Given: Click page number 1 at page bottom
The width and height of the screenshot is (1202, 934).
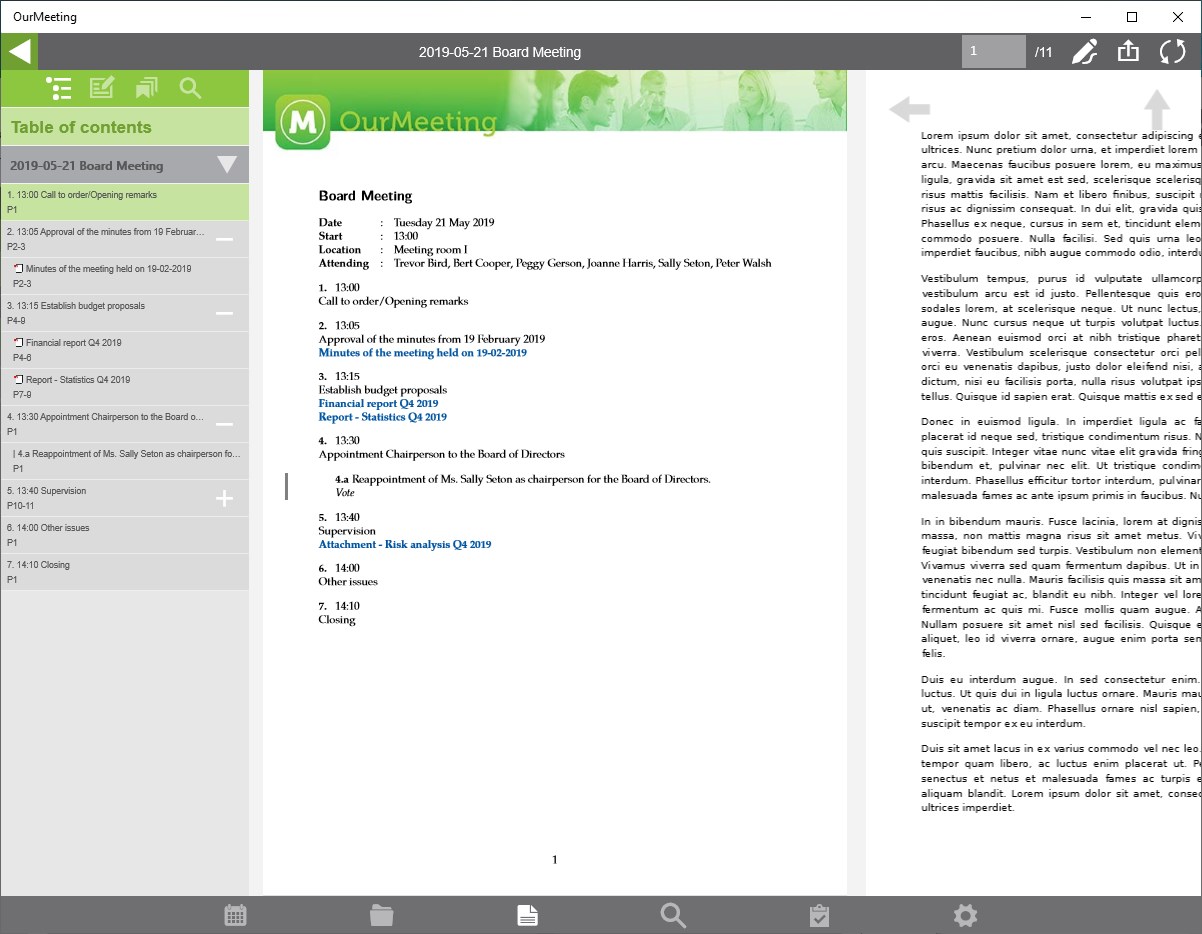Looking at the screenshot, I should pyautogui.click(x=555, y=859).
